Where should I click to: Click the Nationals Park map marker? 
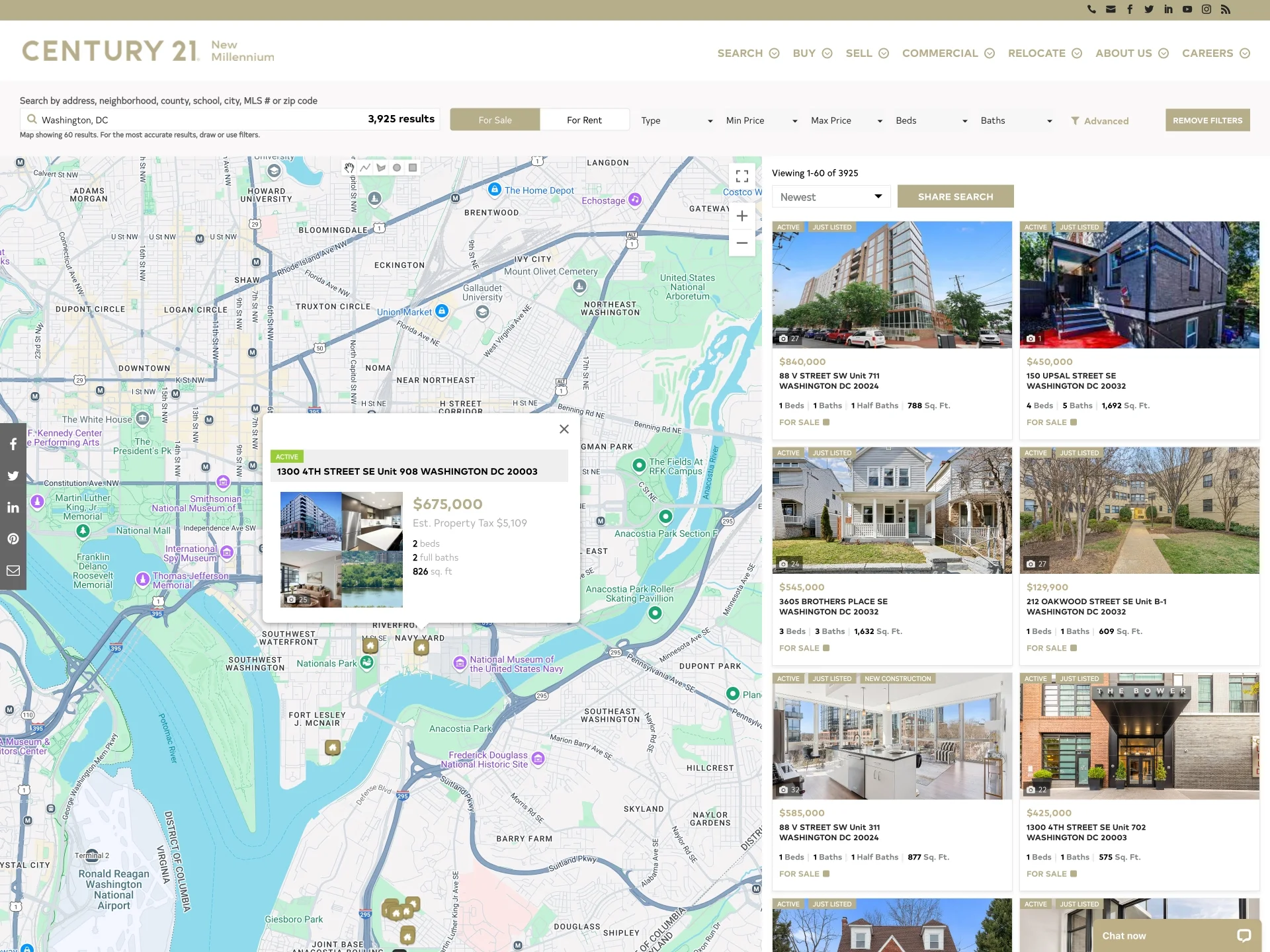[x=367, y=662]
